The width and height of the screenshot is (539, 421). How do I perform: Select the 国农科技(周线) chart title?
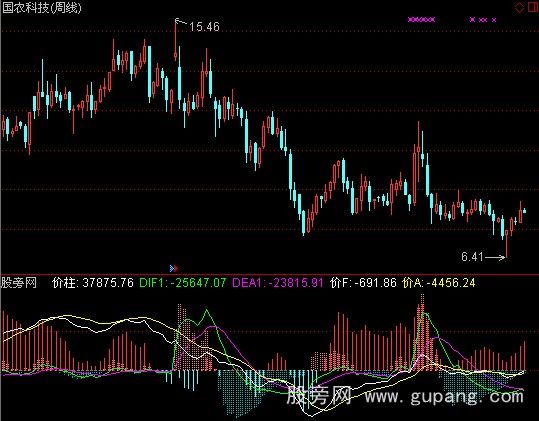click(41, 8)
